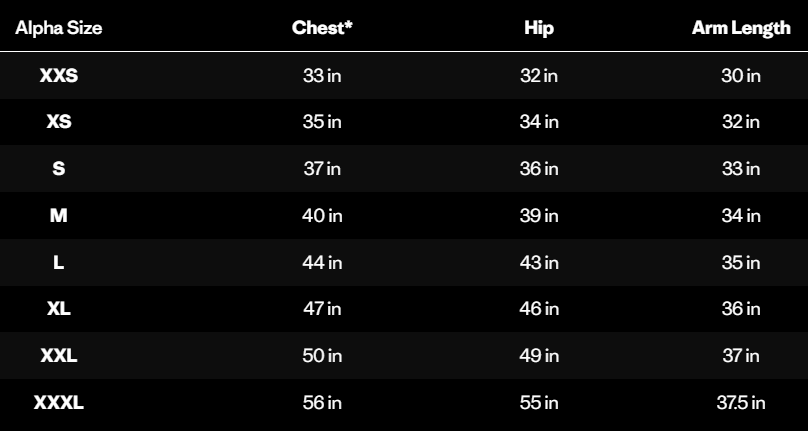Select the XXS size row label
Screen dimensions: 808x431
point(59,76)
